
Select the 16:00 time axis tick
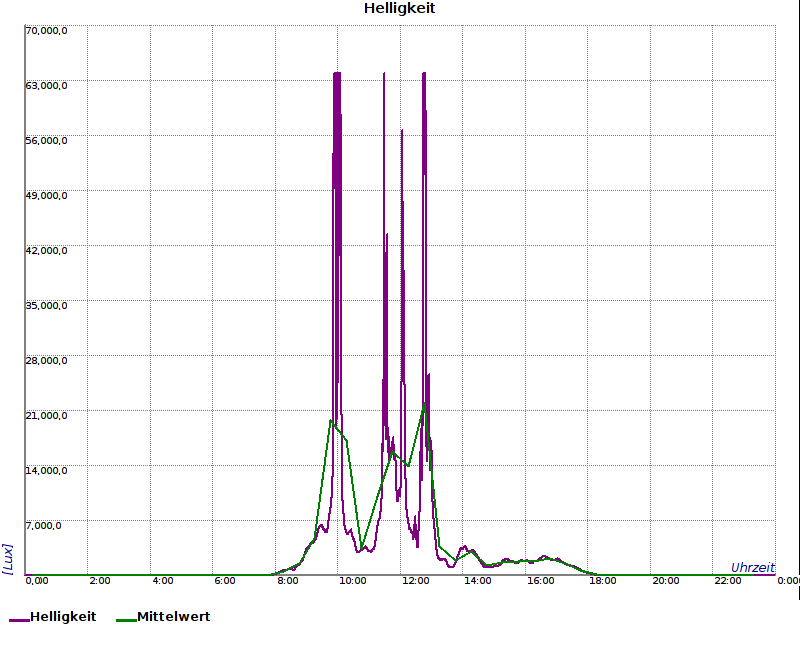[540, 580]
